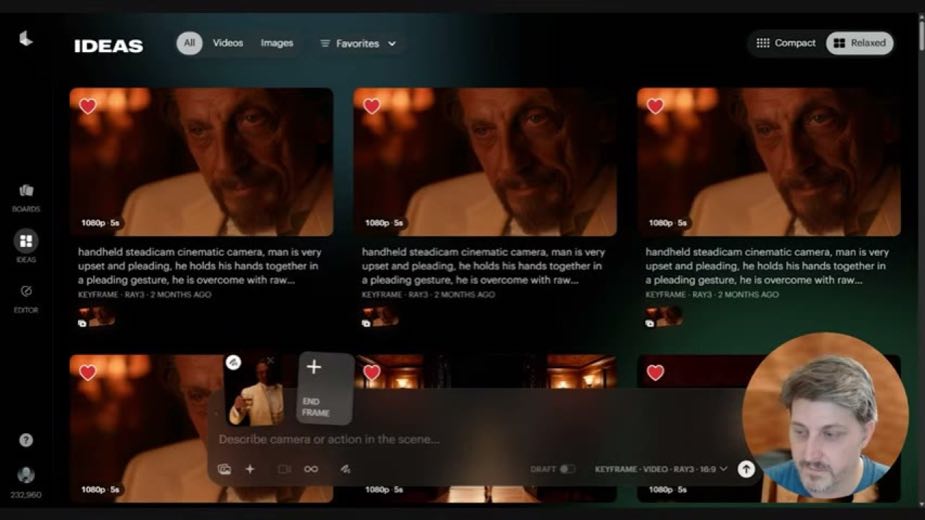Screen dimensions: 925x520
Task: Unfavorite the bottom-right dark red card
Action: click(x=655, y=372)
